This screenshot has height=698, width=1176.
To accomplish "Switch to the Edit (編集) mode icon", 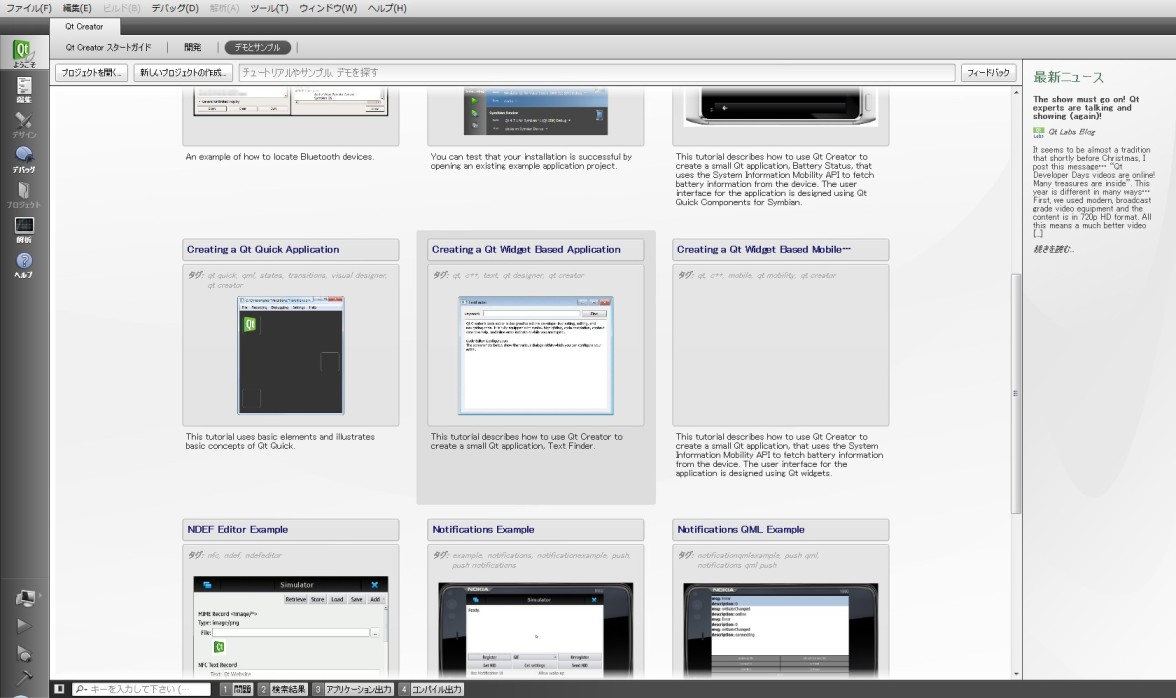I will pyautogui.click(x=23, y=89).
